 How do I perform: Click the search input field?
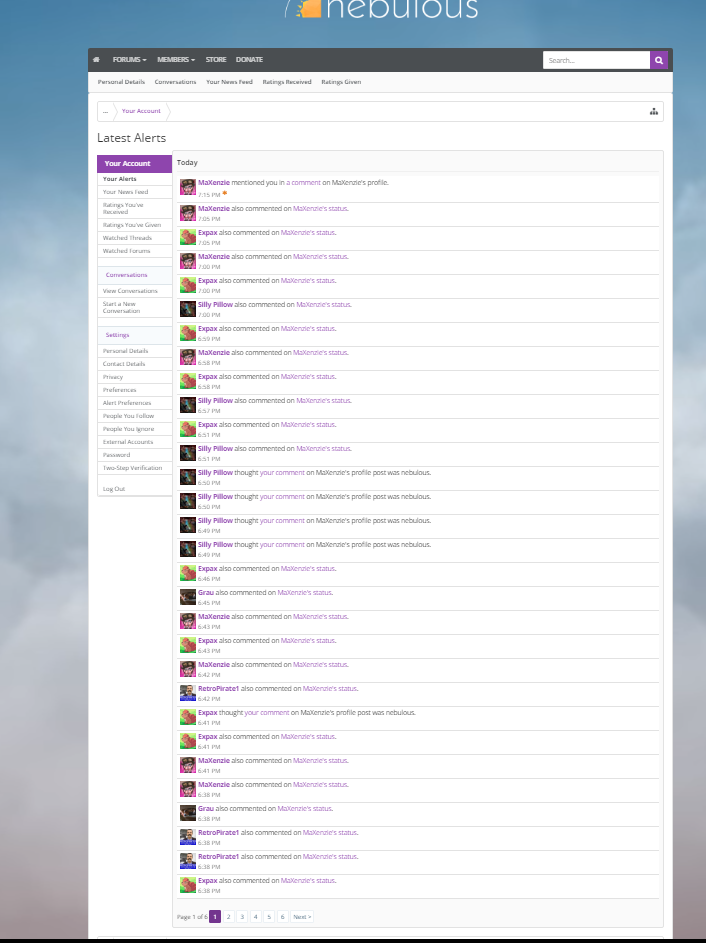click(597, 60)
